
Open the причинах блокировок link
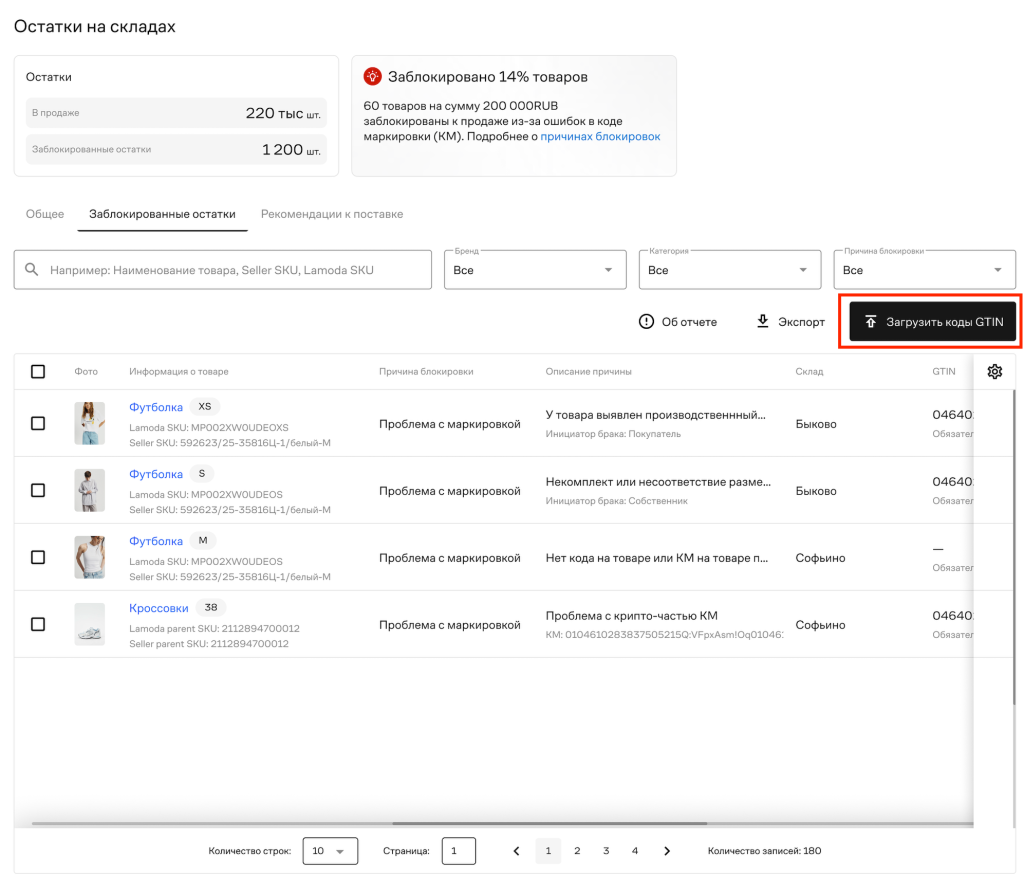tap(600, 137)
